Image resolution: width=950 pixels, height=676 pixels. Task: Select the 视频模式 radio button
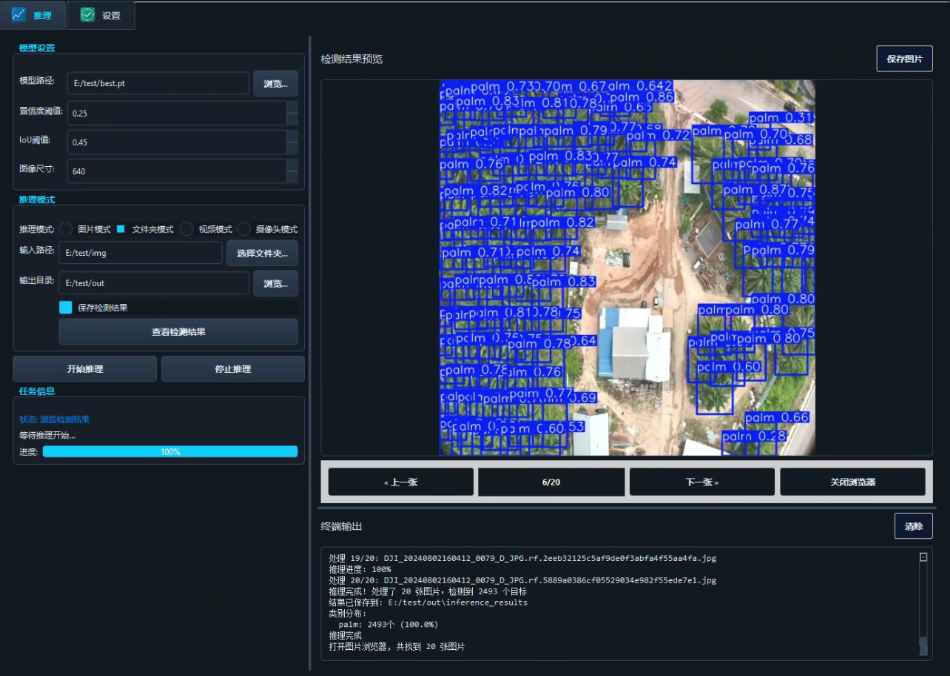187,229
